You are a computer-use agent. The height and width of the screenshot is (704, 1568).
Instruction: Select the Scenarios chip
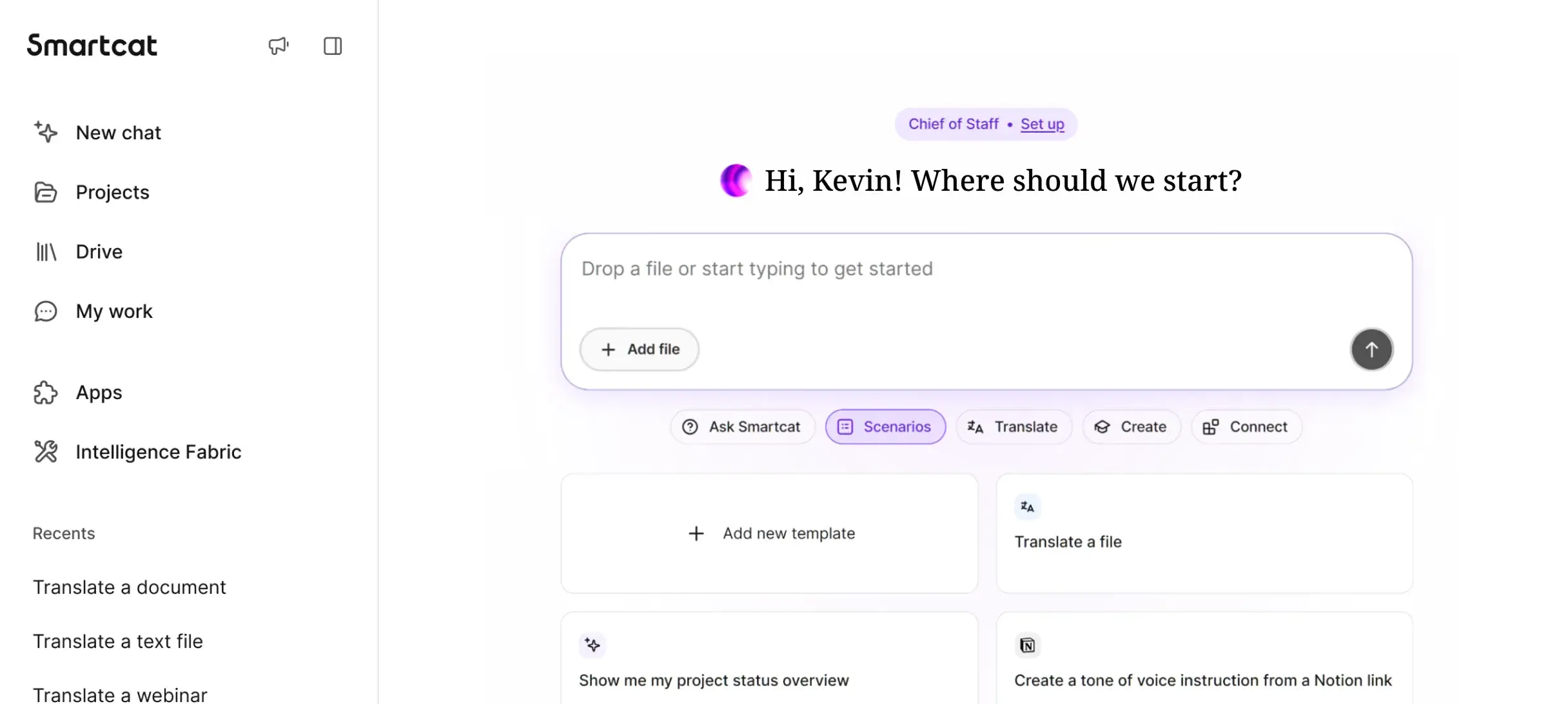[x=885, y=427]
